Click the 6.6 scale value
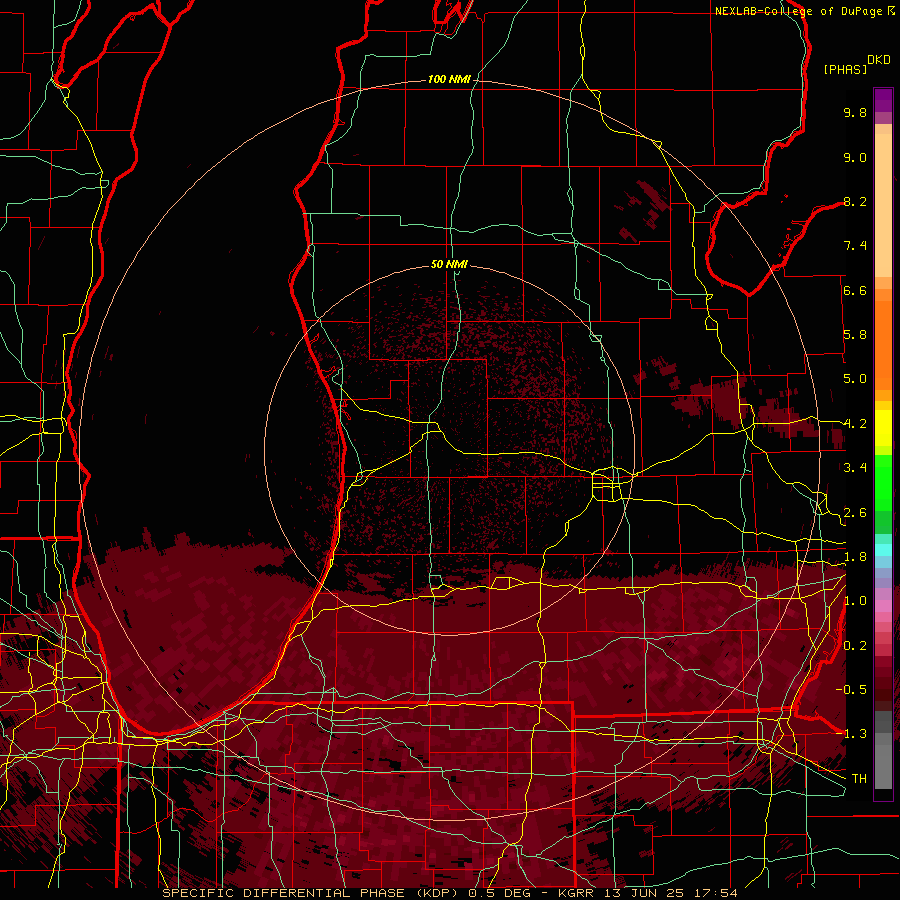 [x=855, y=290]
